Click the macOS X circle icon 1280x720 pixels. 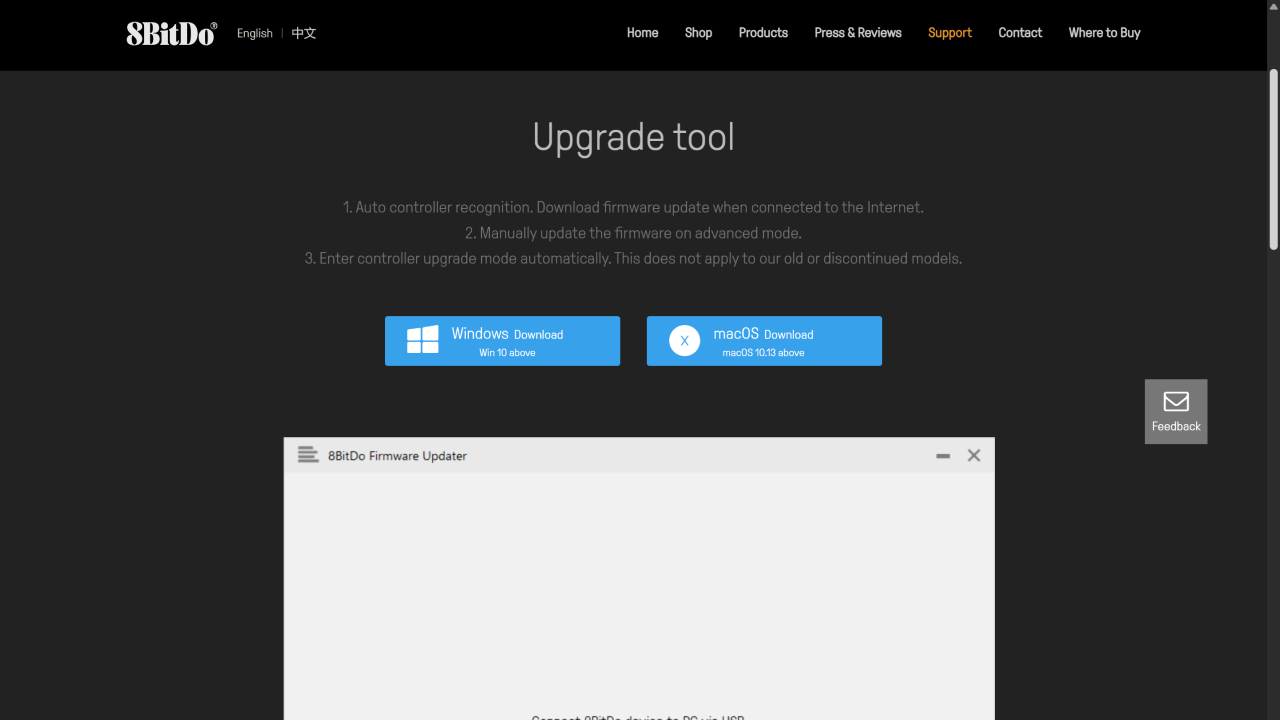pyautogui.click(x=684, y=341)
